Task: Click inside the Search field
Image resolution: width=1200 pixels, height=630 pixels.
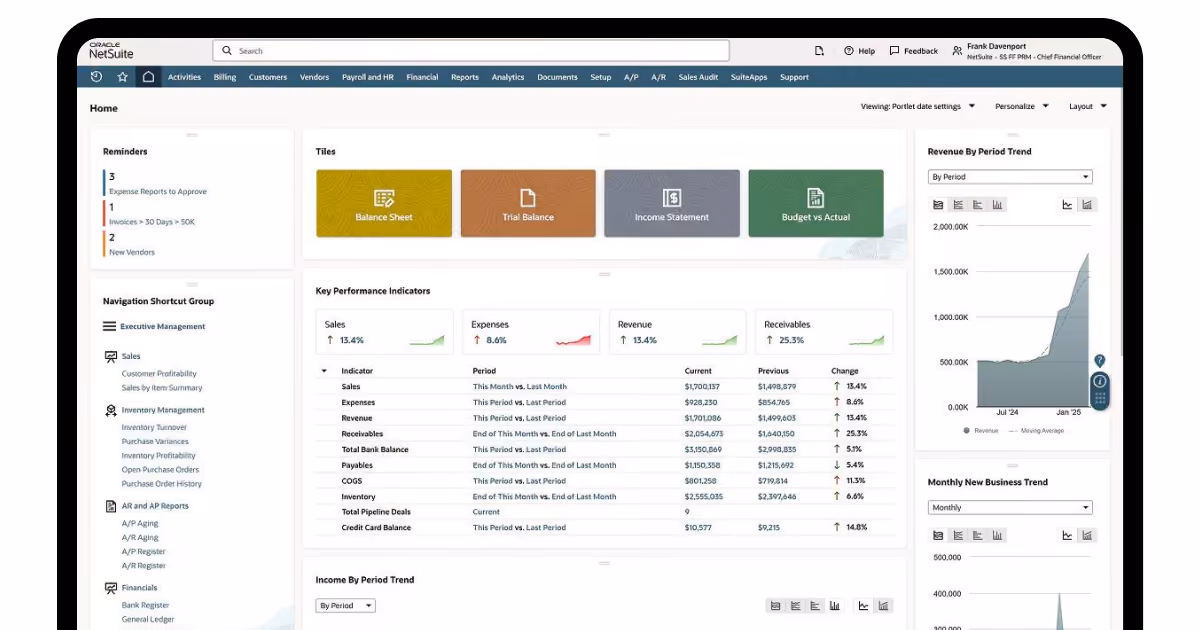Action: [471, 51]
